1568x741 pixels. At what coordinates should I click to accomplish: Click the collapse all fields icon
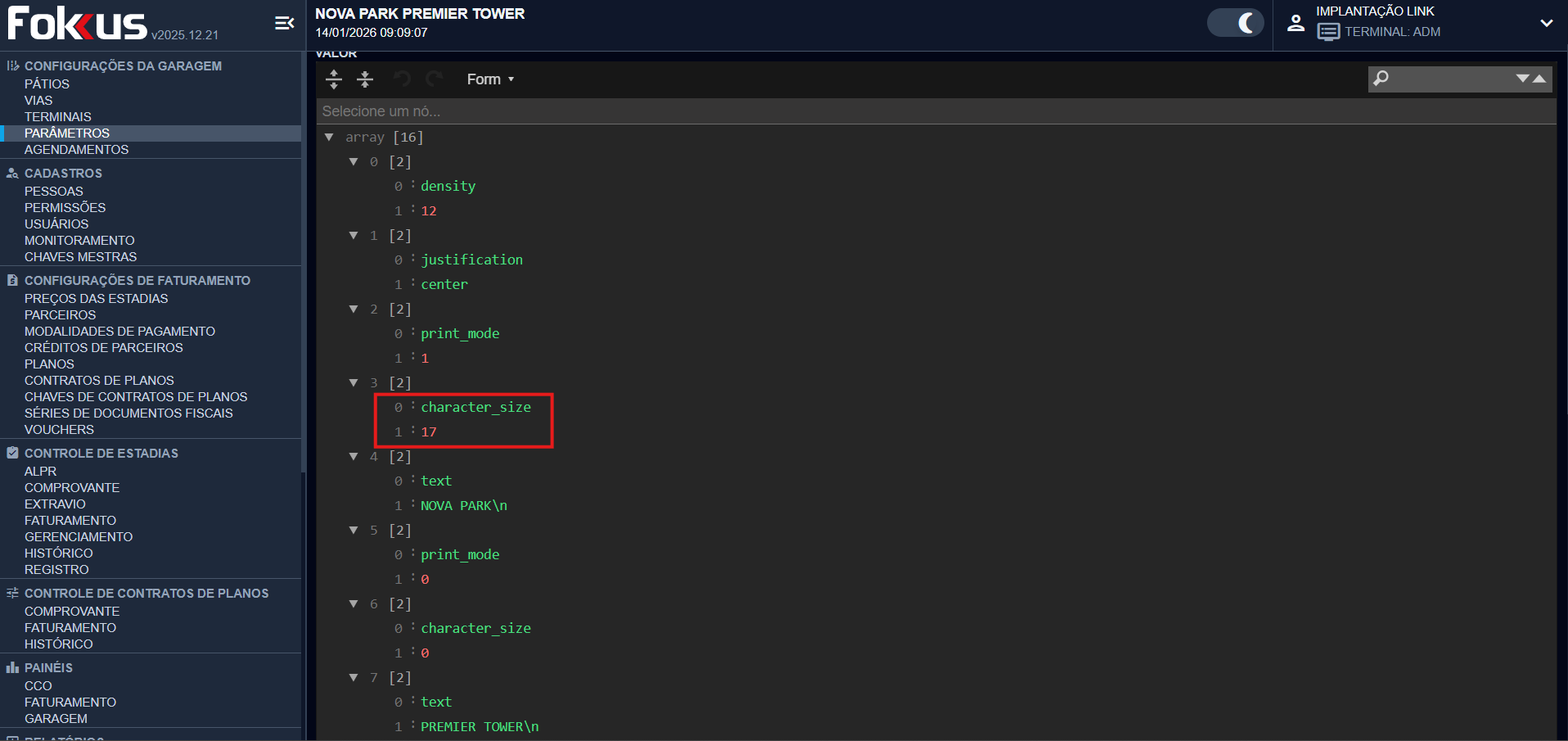coord(365,79)
